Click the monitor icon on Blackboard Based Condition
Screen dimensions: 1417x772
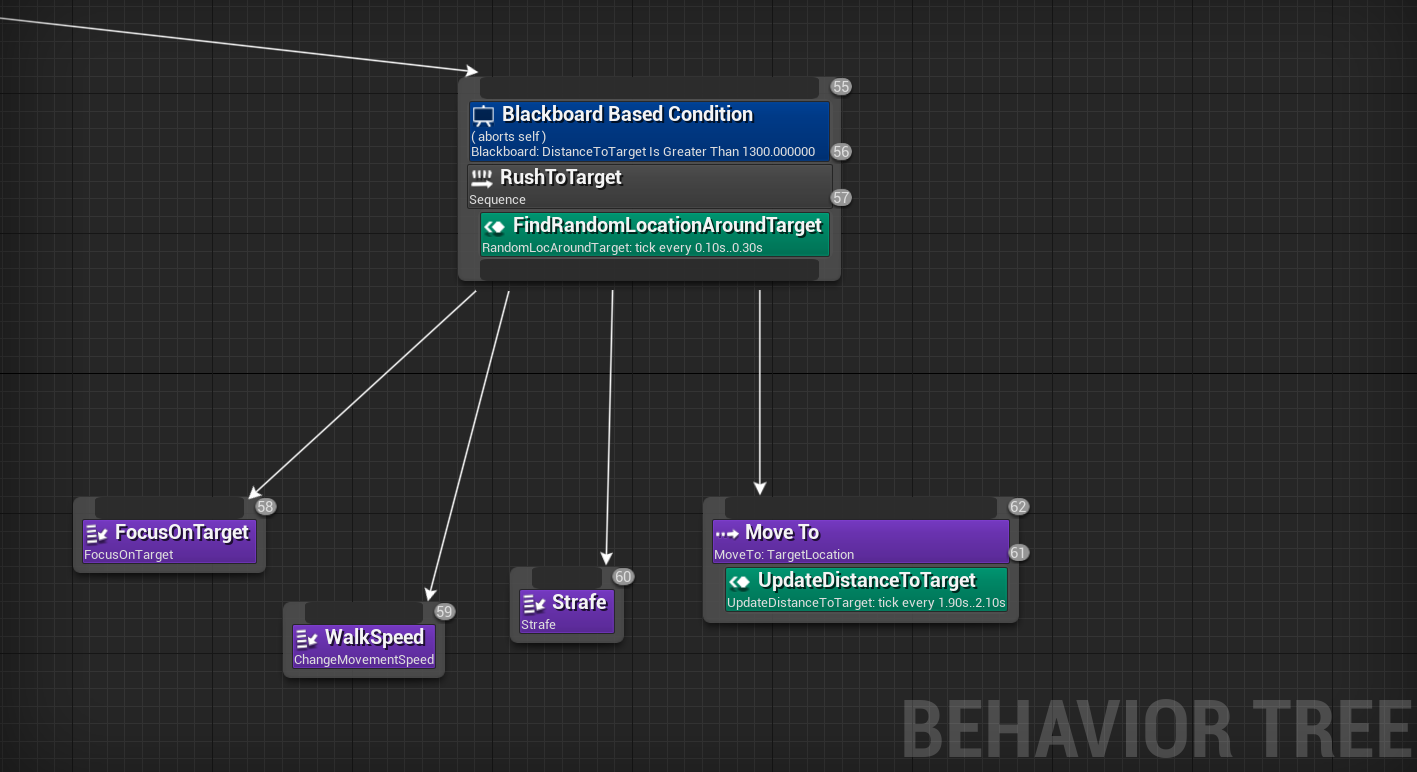483,114
